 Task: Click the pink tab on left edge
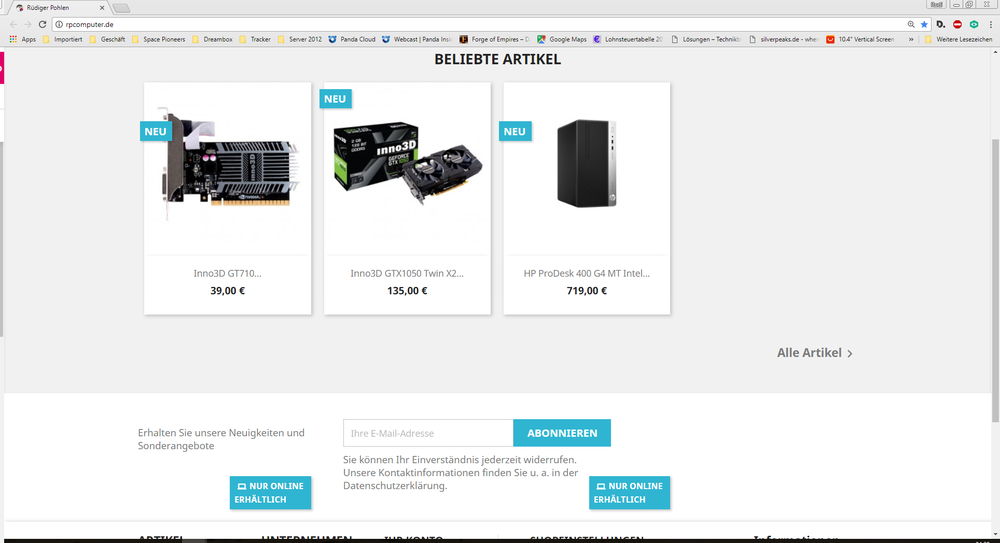coord(2,68)
